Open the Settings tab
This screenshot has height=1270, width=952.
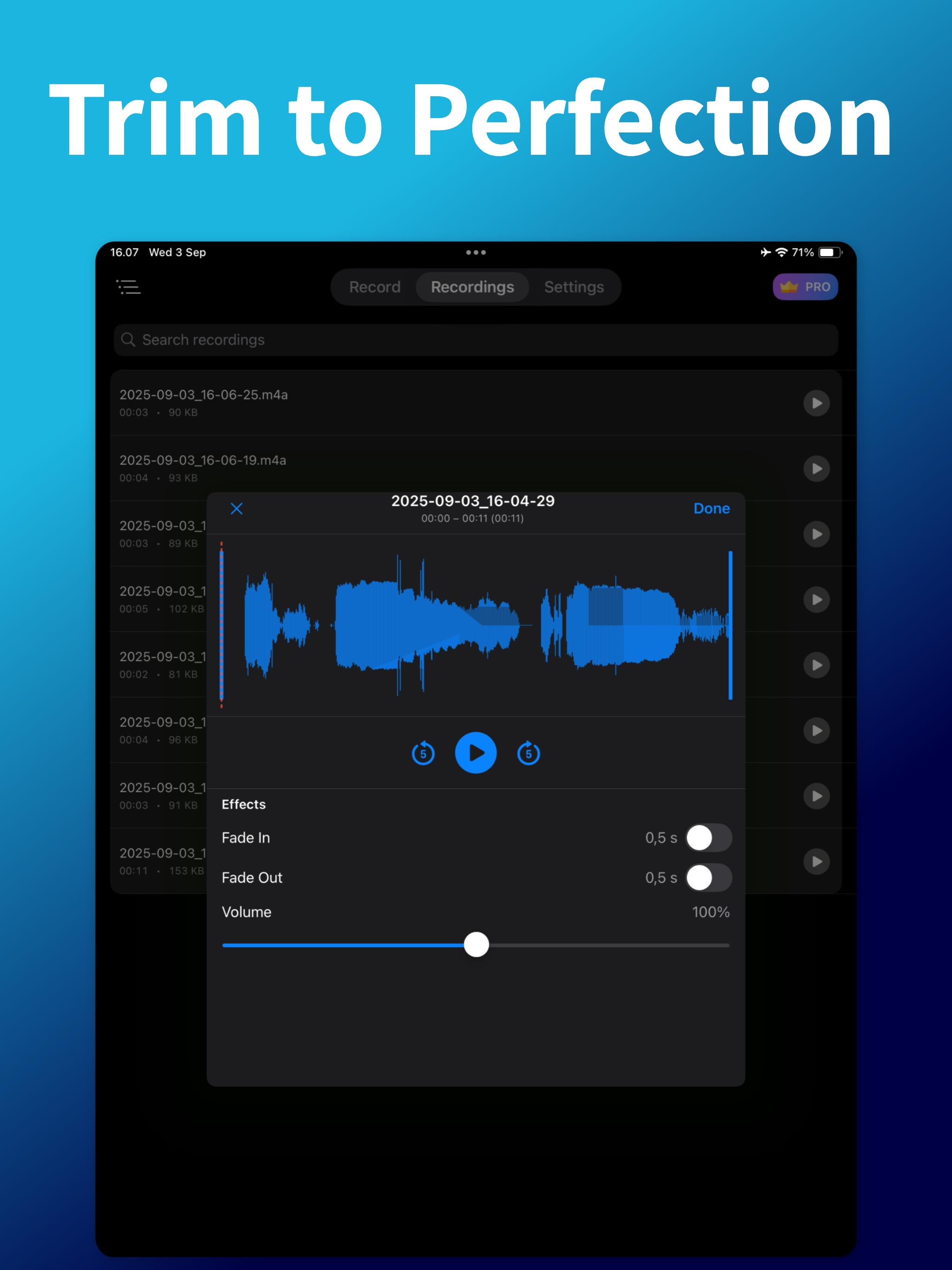pyautogui.click(x=574, y=287)
